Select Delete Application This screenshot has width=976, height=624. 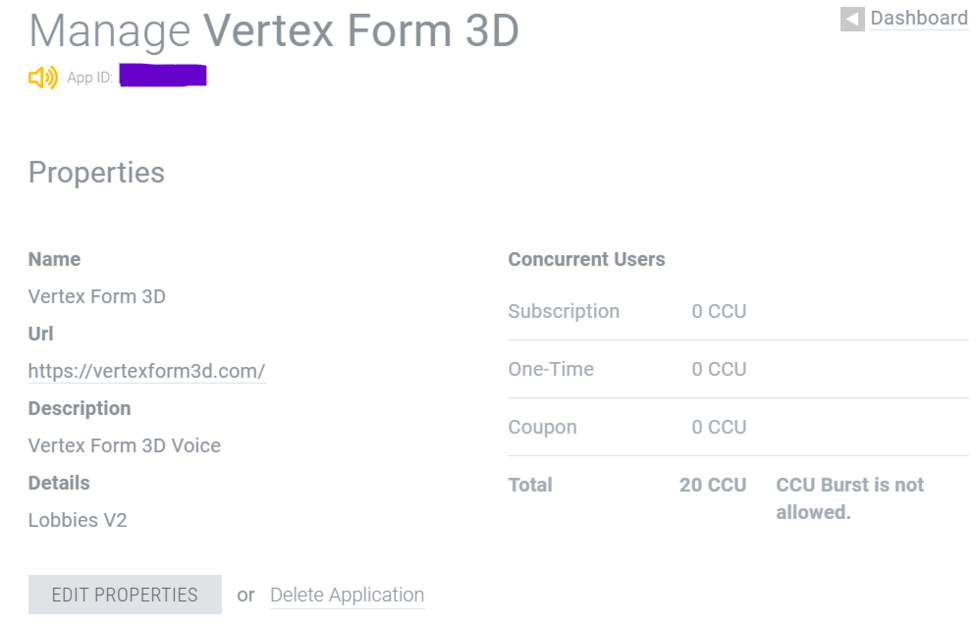coord(346,594)
